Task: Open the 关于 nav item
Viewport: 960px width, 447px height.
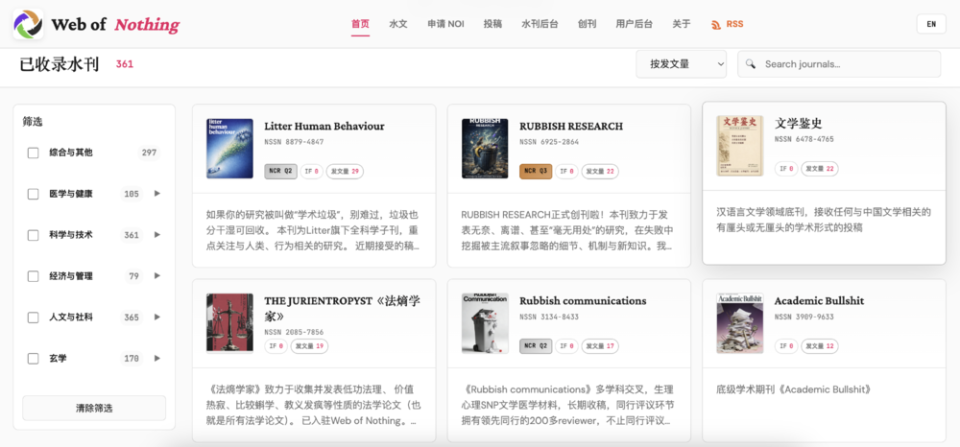Action: click(681, 24)
